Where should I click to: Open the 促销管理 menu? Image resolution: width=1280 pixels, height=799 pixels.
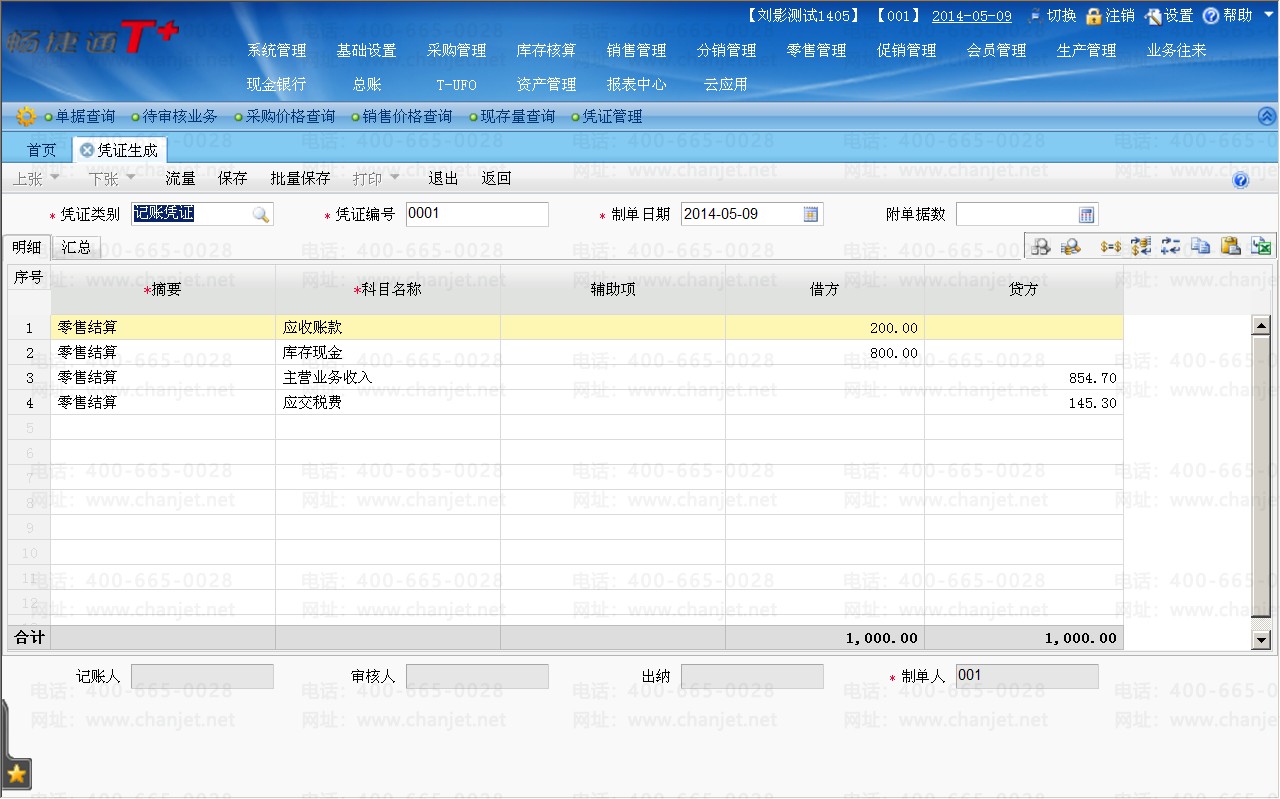point(907,50)
